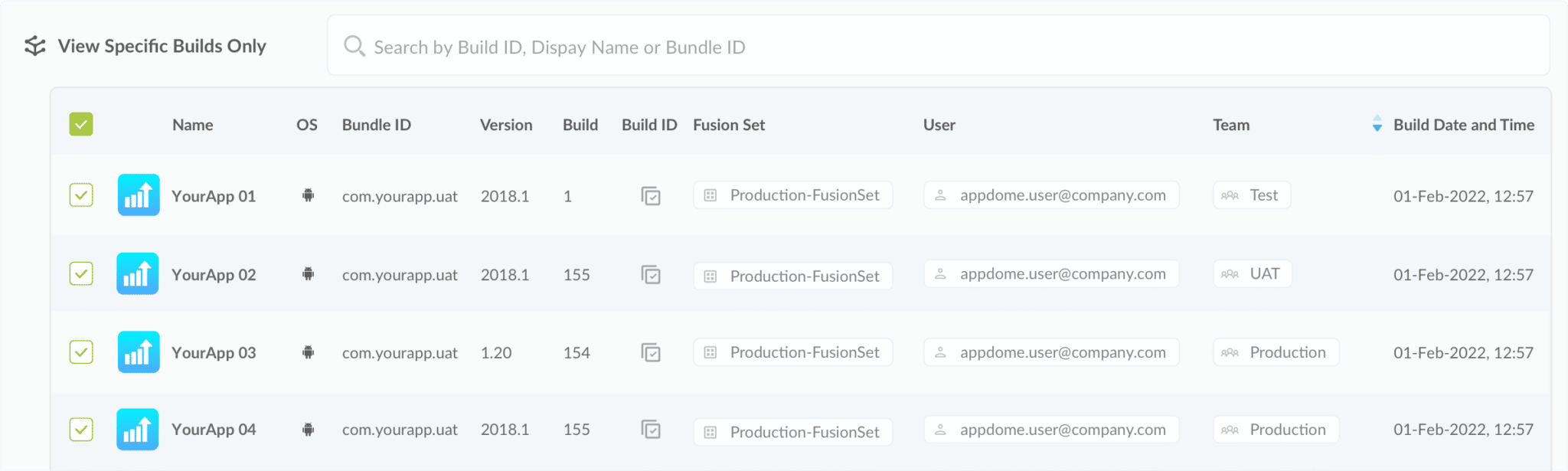The height and width of the screenshot is (471, 1568).
Task: Copy Build ID for YourApp 01
Action: [650, 196]
